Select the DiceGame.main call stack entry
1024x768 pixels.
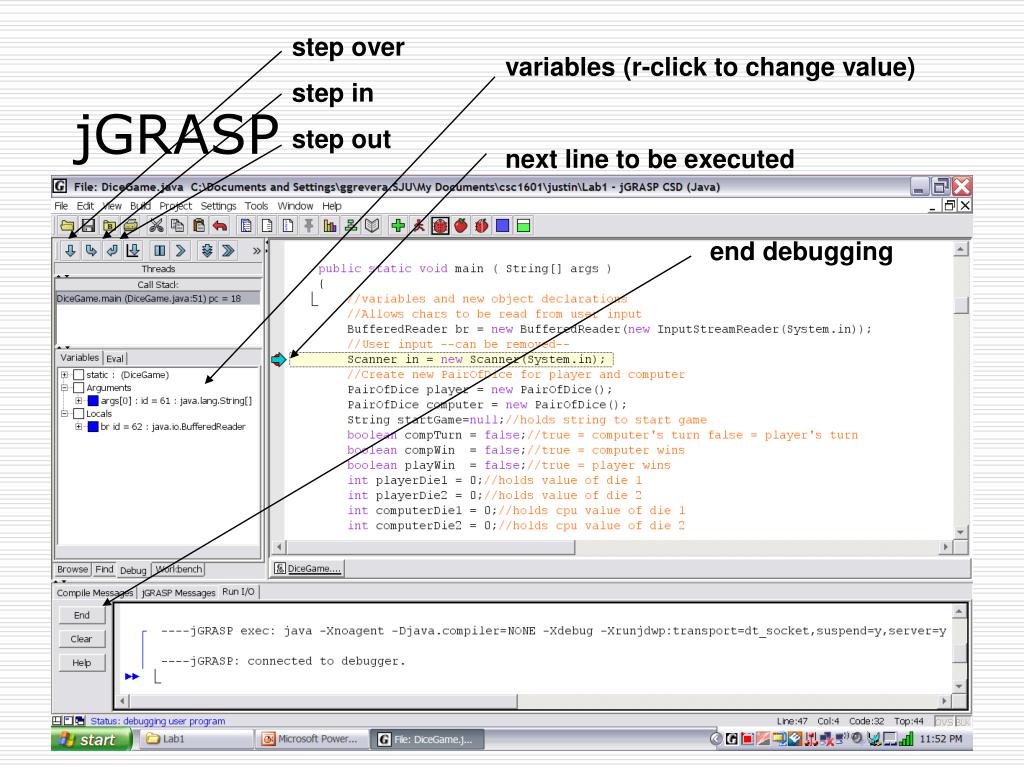pos(157,298)
